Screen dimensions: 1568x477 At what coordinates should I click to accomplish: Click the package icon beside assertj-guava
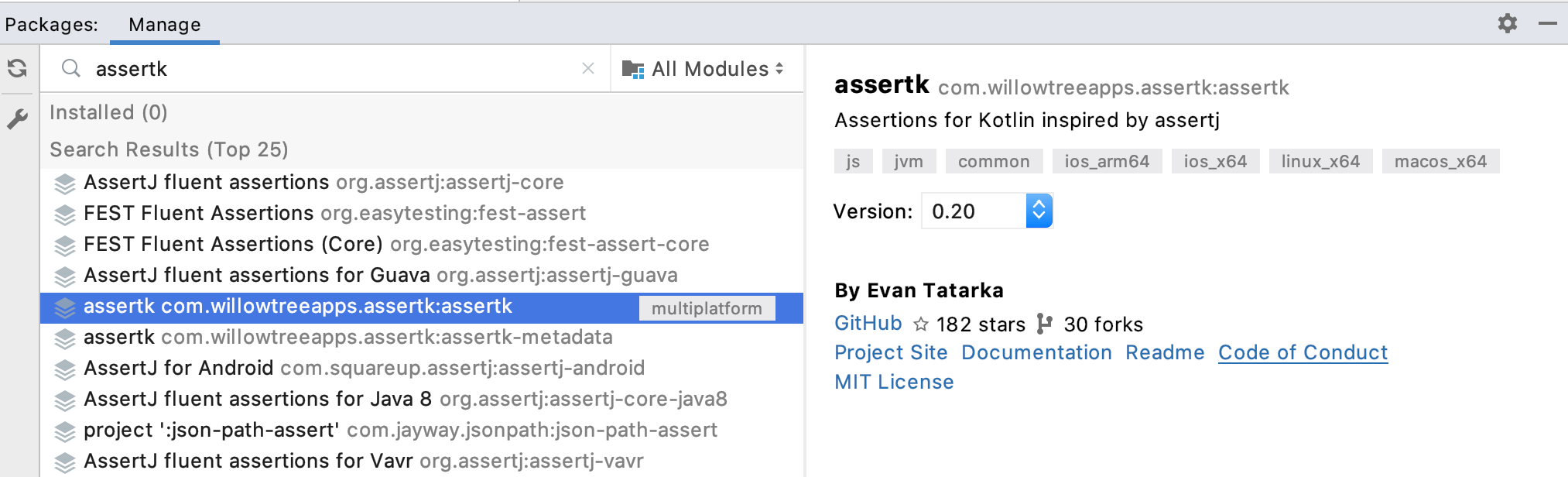point(65,276)
